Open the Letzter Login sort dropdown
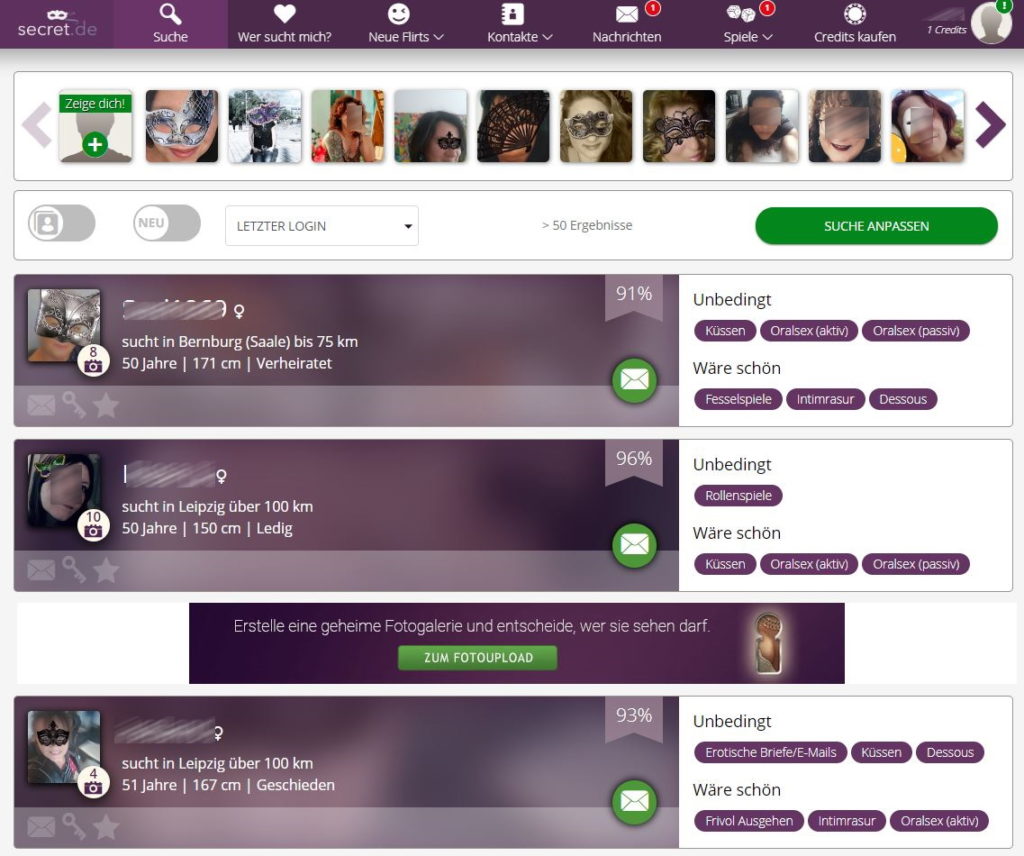The height and width of the screenshot is (856, 1024). (x=322, y=226)
